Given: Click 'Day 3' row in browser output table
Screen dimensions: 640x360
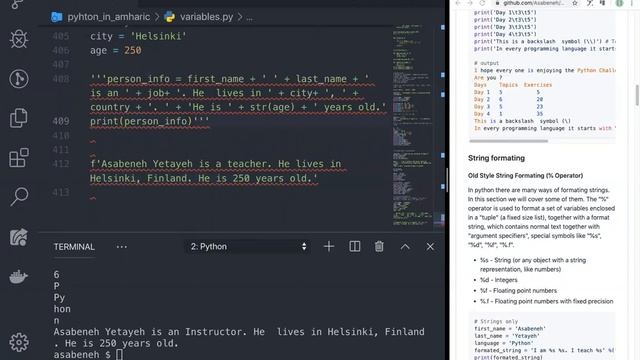Looking at the screenshot, I should 508,107.
